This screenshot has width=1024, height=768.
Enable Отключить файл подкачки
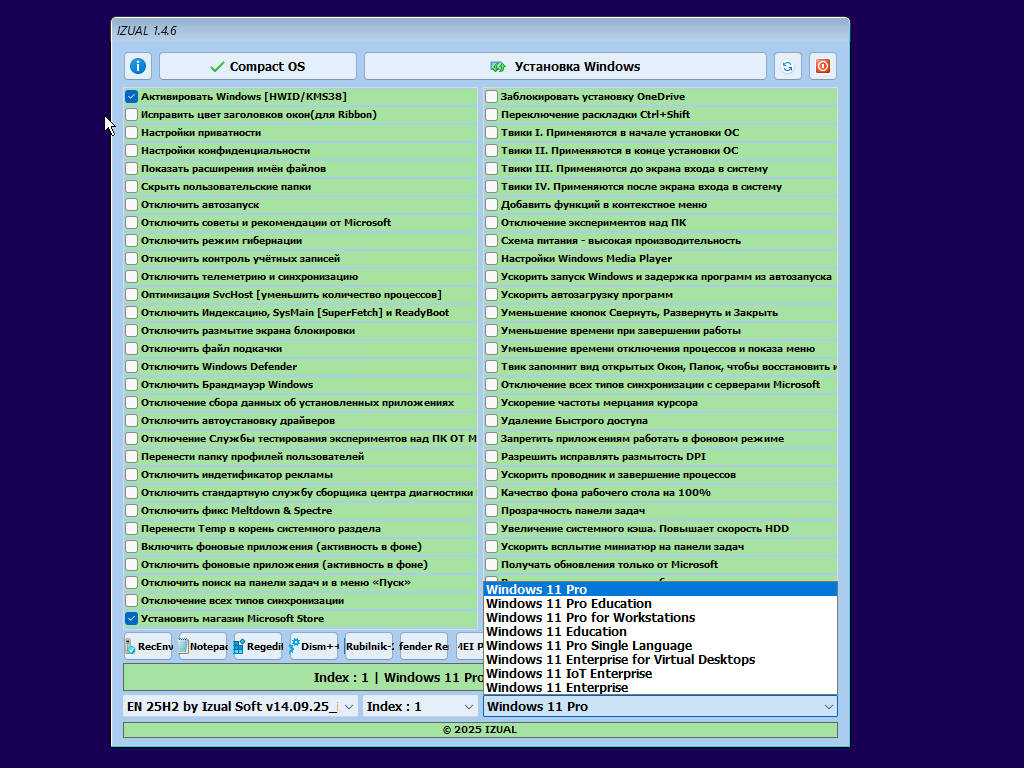click(x=131, y=349)
